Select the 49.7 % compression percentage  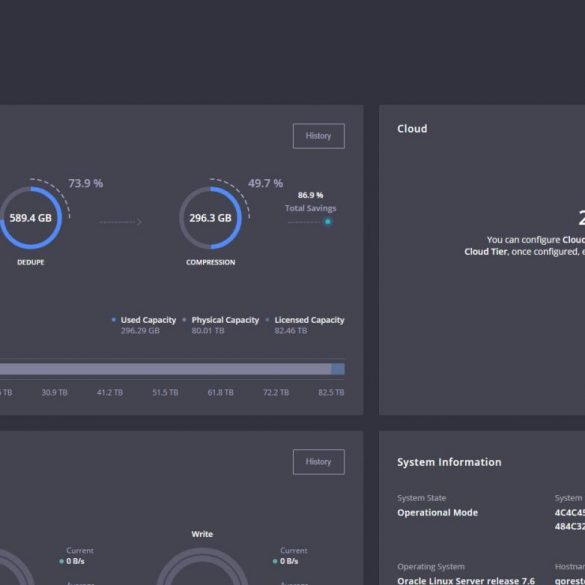click(266, 183)
